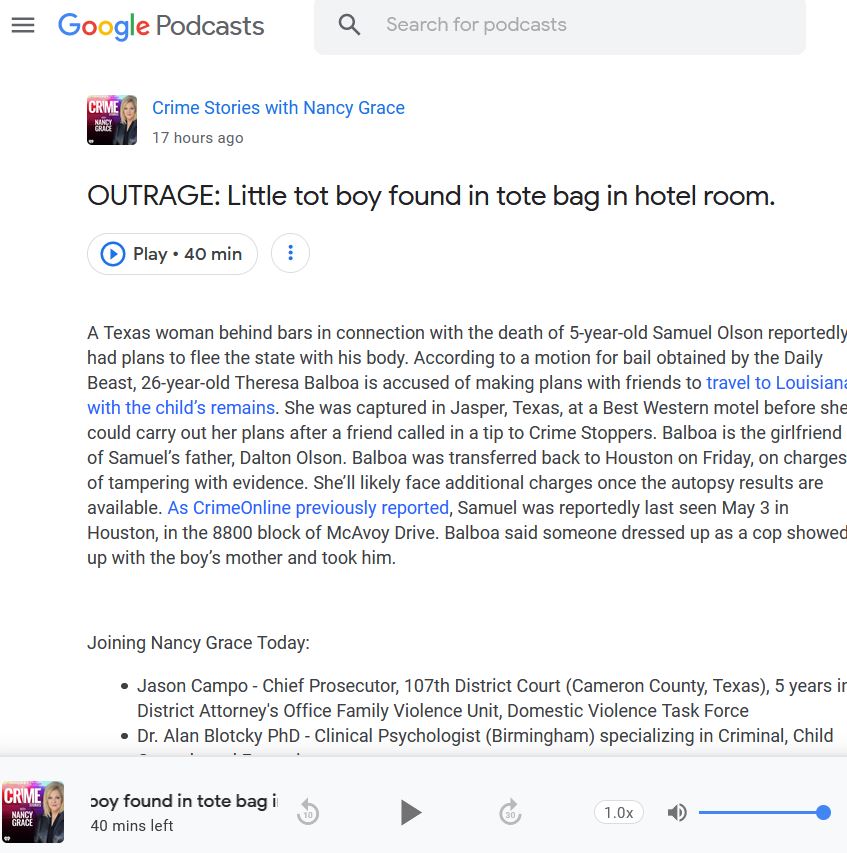Click episode title in player bar
The width and height of the screenshot is (847, 853).
(x=184, y=801)
